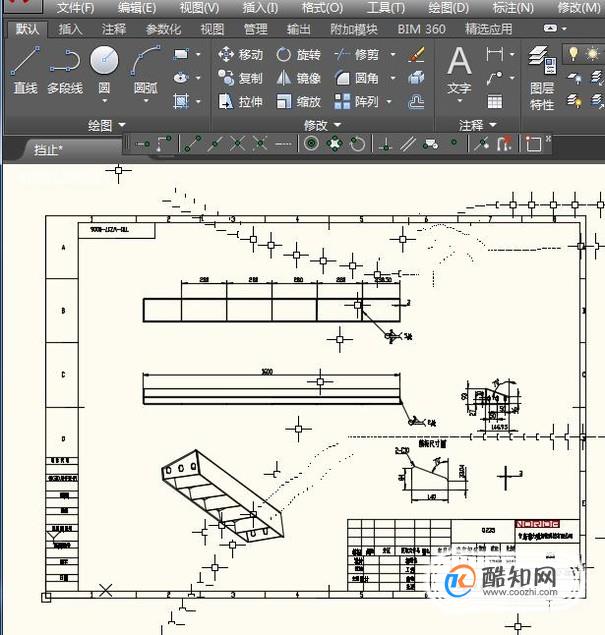The height and width of the screenshot is (635, 605).
Task: Click the Temporary Track Point snap icon
Action: (143, 144)
